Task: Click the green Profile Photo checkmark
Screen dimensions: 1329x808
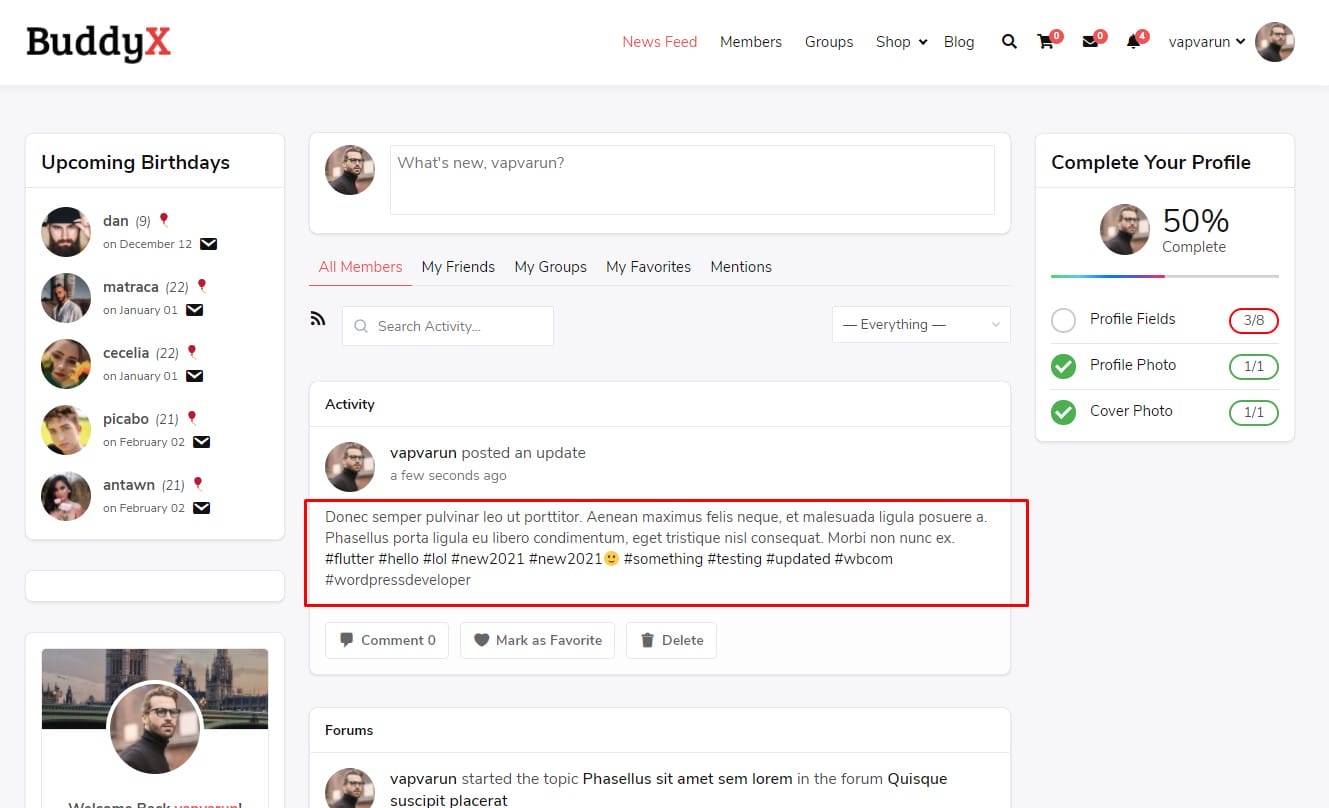Action: 1063,366
